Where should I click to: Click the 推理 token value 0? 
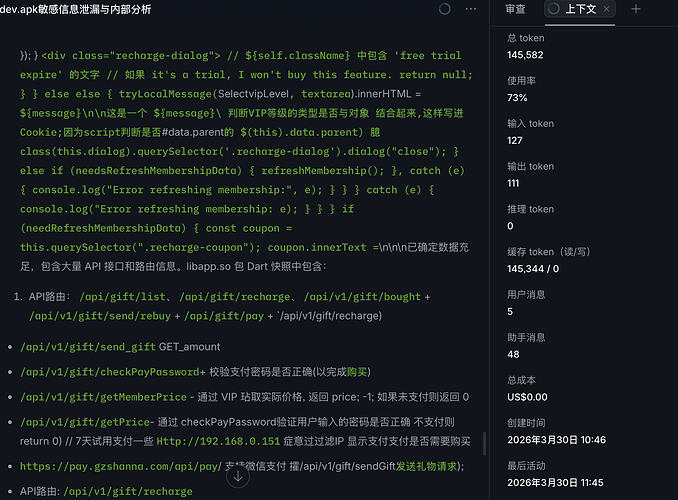click(510, 226)
